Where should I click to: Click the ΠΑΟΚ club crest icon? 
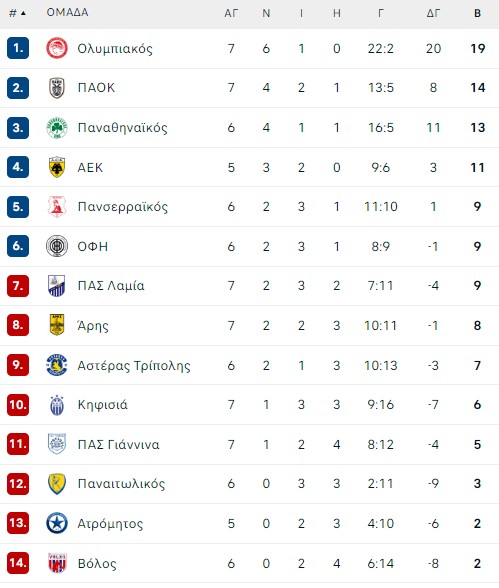[57, 88]
